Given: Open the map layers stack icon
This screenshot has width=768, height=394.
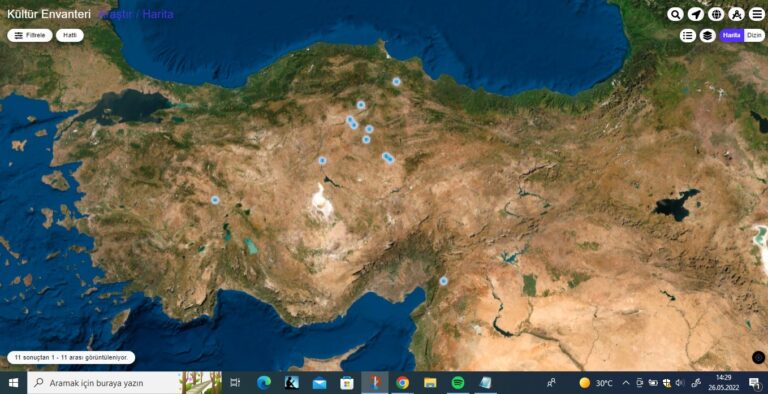Looking at the screenshot, I should 707,35.
